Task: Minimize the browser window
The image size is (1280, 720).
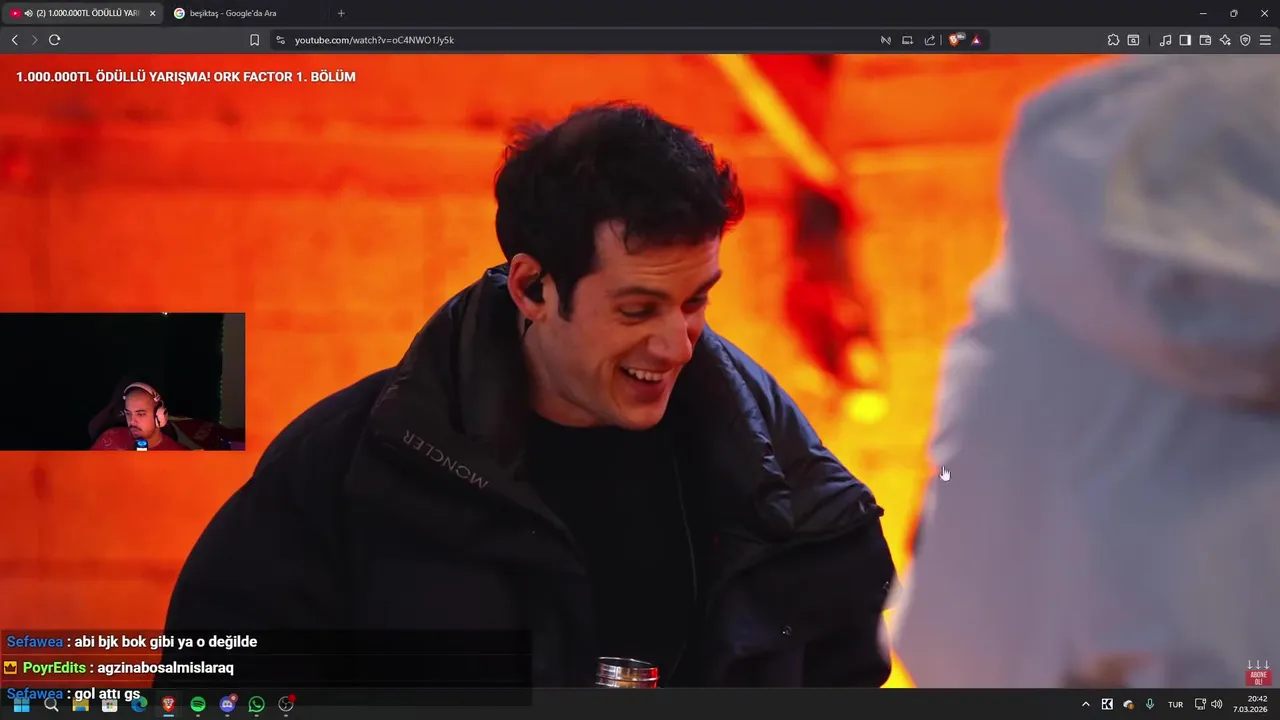Action: point(1203,13)
